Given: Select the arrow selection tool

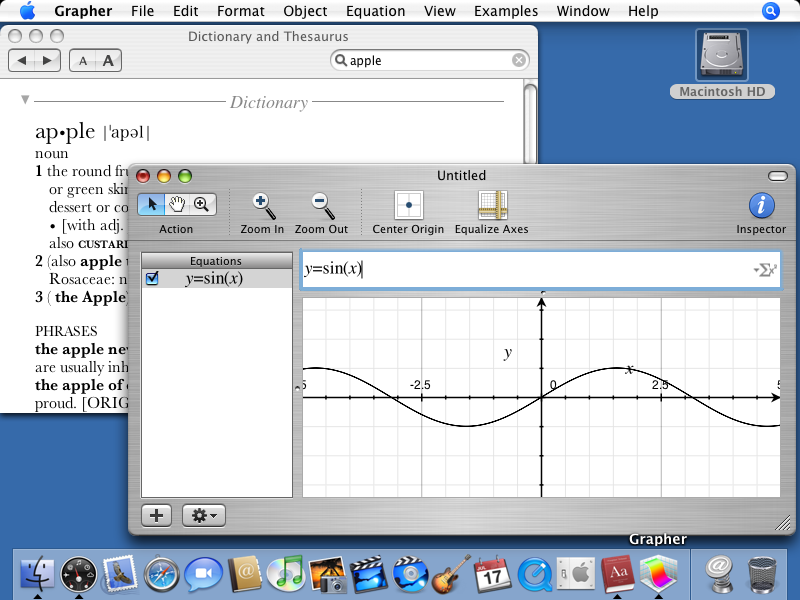Looking at the screenshot, I should tap(153, 204).
